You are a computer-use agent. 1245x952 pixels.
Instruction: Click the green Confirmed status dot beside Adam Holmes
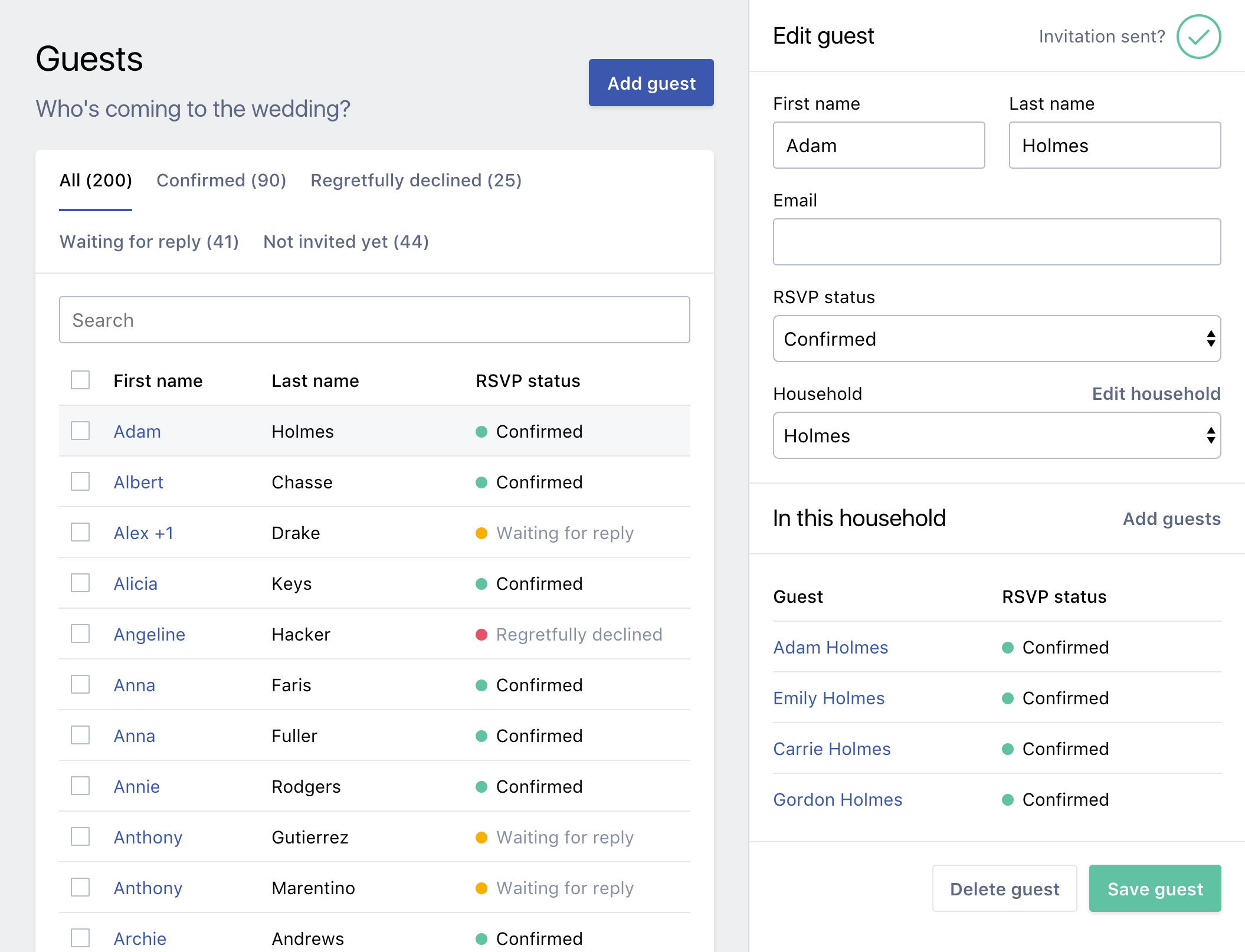tap(482, 431)
